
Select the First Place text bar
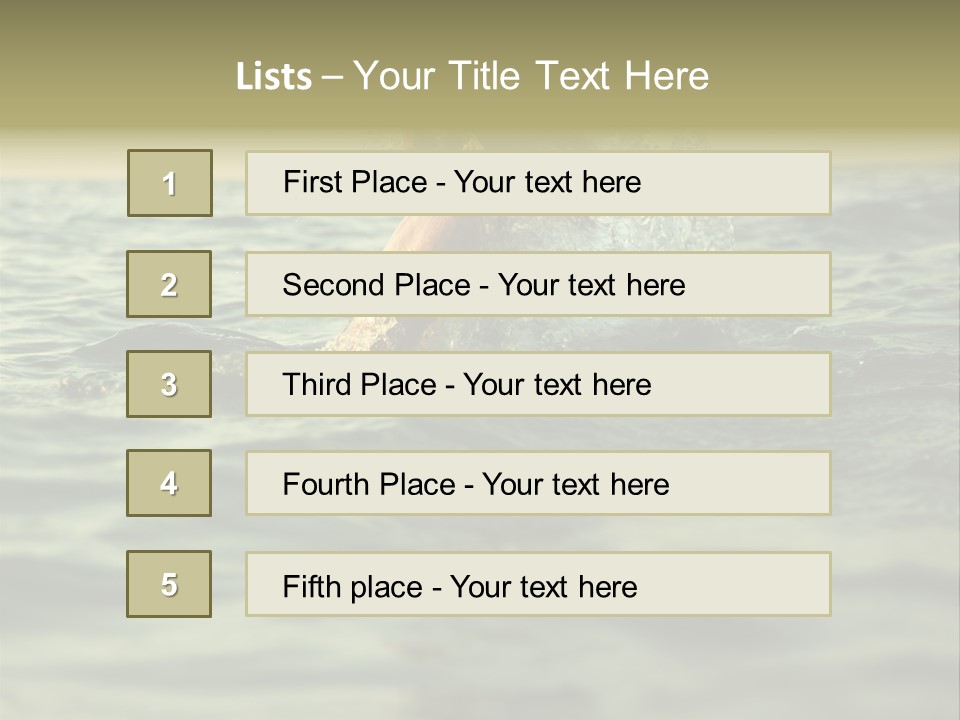click(538, 183)
